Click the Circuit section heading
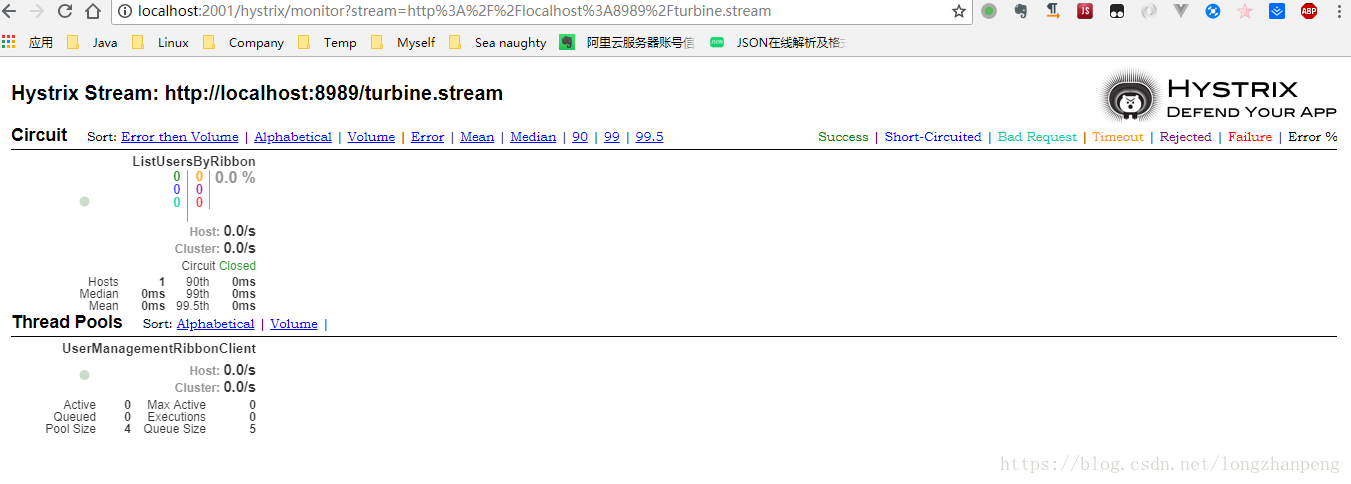This screenshot has width=1351, height=484. [39, 135]
